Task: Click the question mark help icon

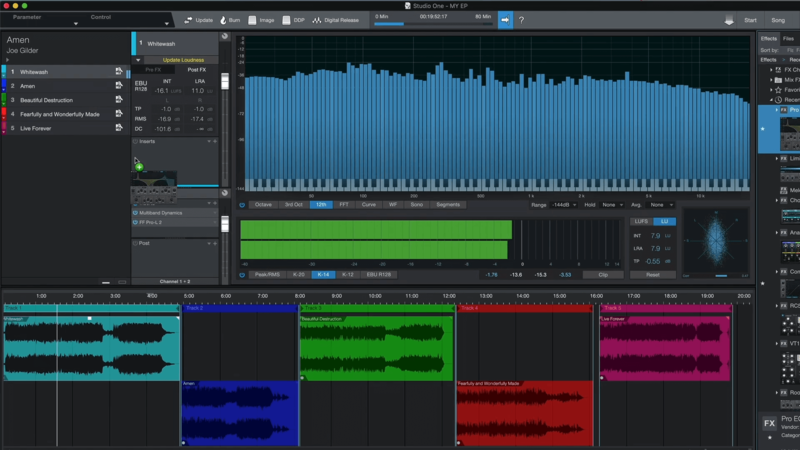Action: pyautogui.click(x=521, y=20)
